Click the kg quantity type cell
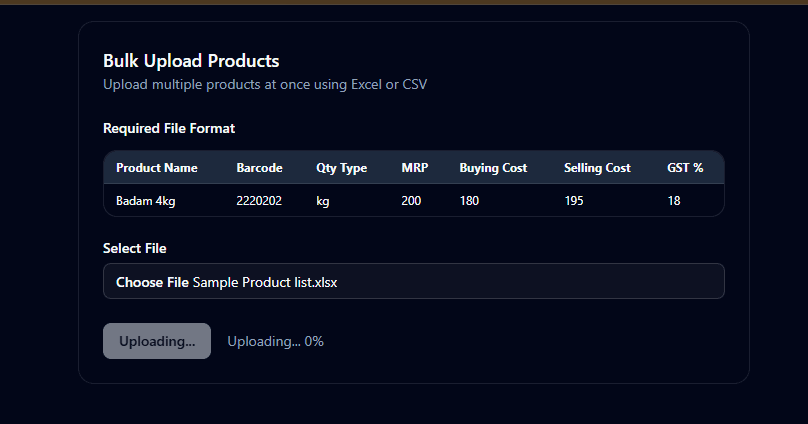Viewport: 808px width, 424px height. click(x=323, y=201)
